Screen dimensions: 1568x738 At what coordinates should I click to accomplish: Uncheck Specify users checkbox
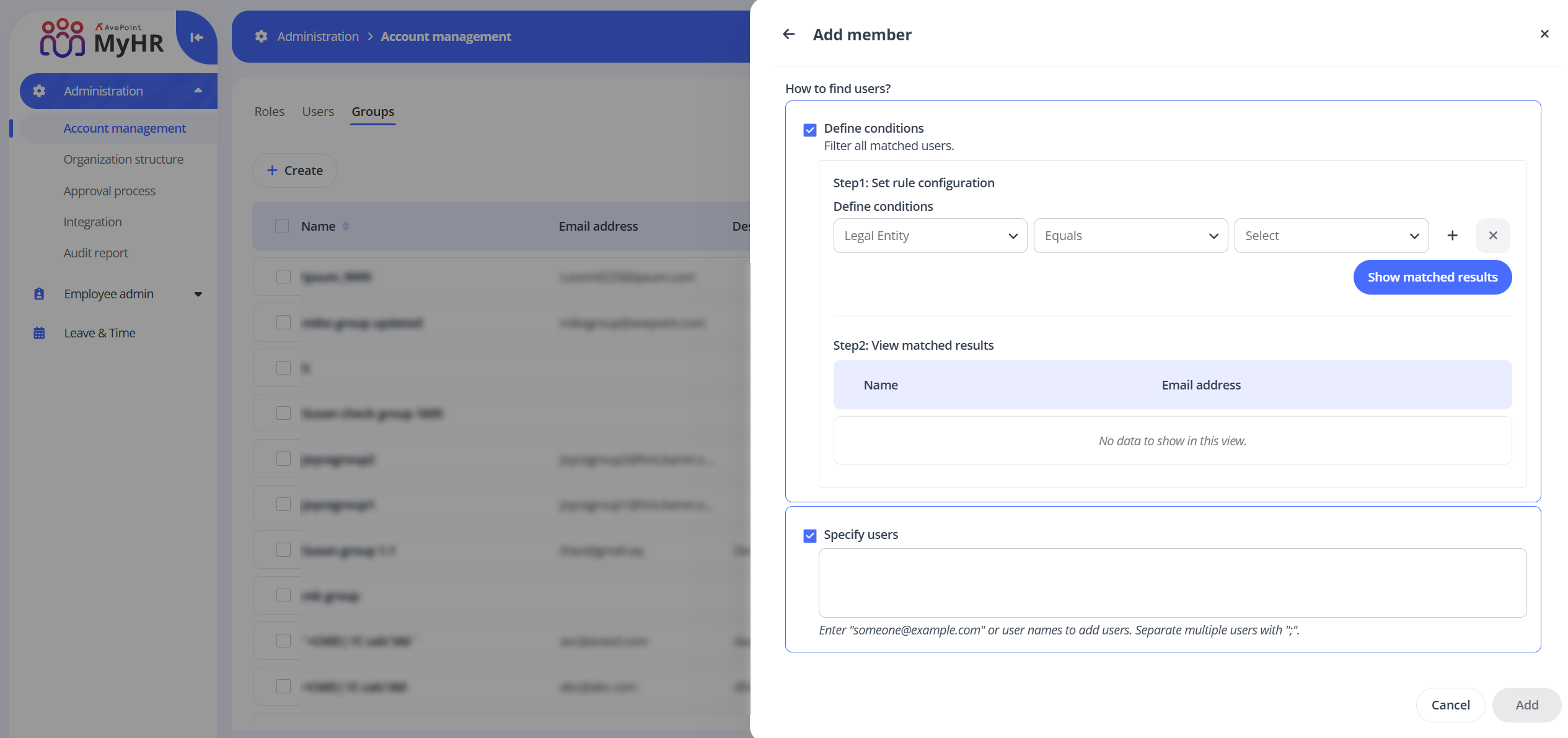[x=810, y=536]
